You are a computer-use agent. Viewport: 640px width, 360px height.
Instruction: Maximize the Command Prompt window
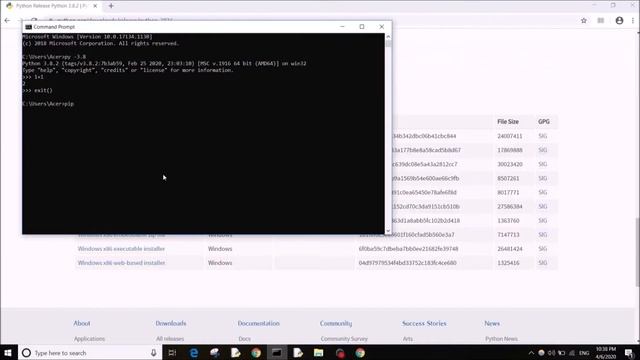[x=362, y=27]
